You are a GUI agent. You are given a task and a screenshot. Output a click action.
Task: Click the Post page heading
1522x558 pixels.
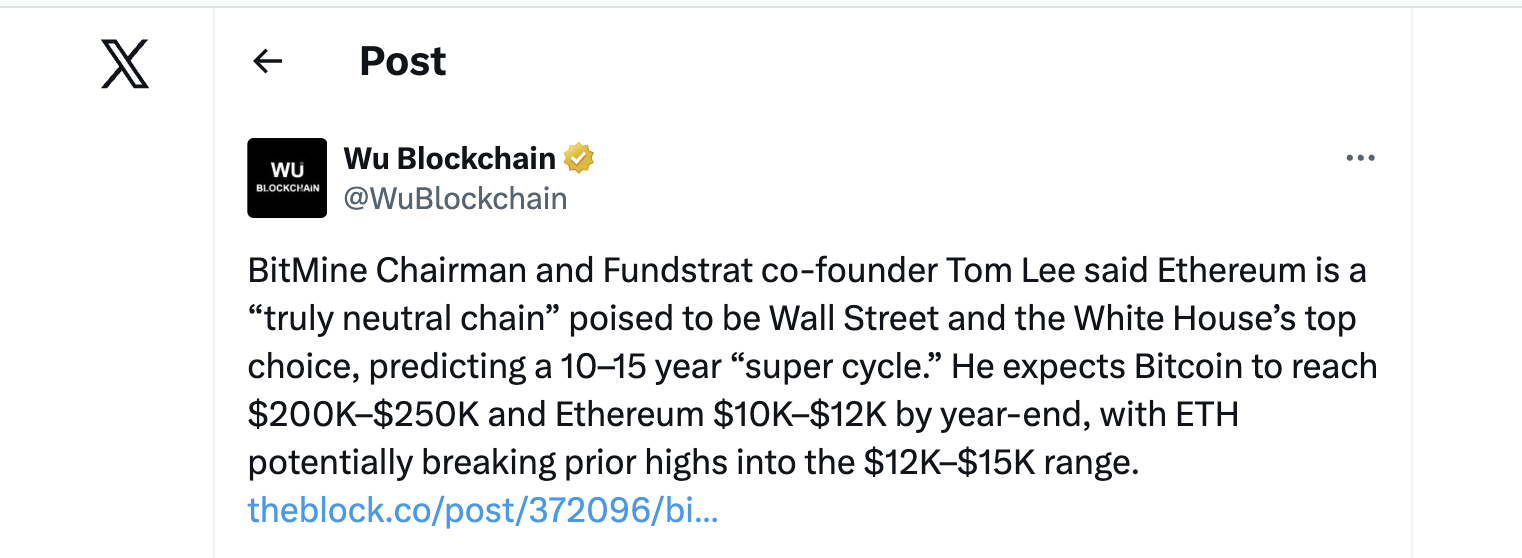click(402, 62)
